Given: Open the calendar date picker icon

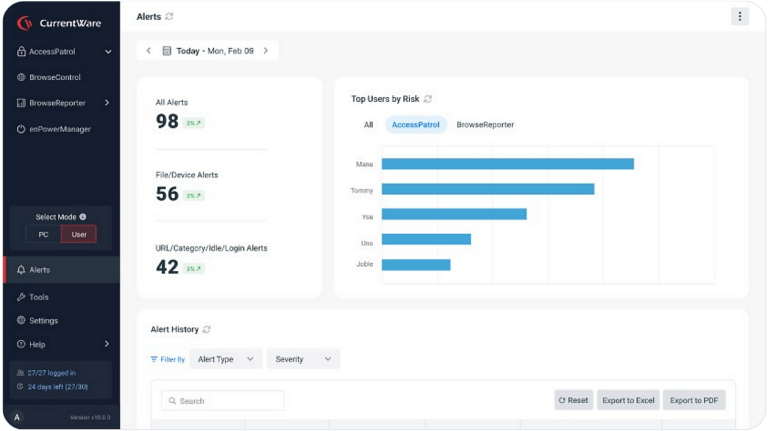Looking at the screenshot, I should point(167,51).
